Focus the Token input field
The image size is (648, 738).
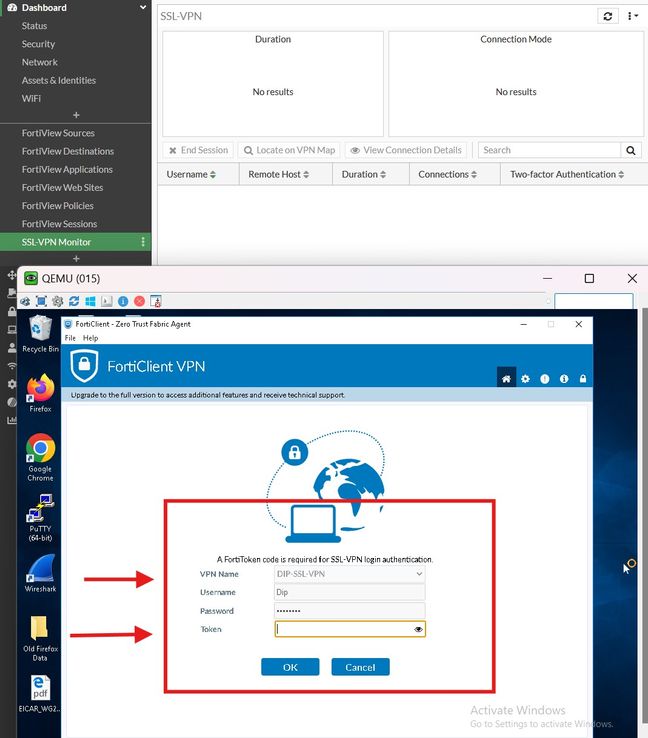350,629
